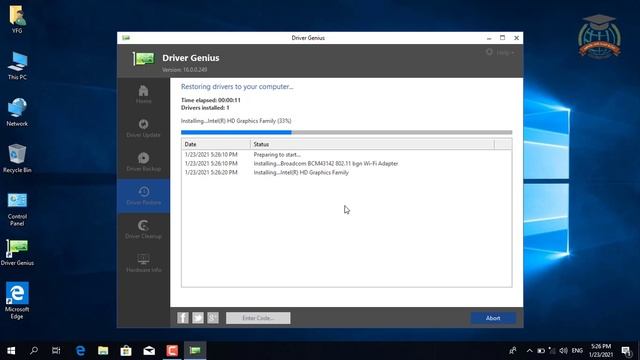640x360 pixels.
Task: Open Task View from the taskbar
Action: [x=56, y=350]
